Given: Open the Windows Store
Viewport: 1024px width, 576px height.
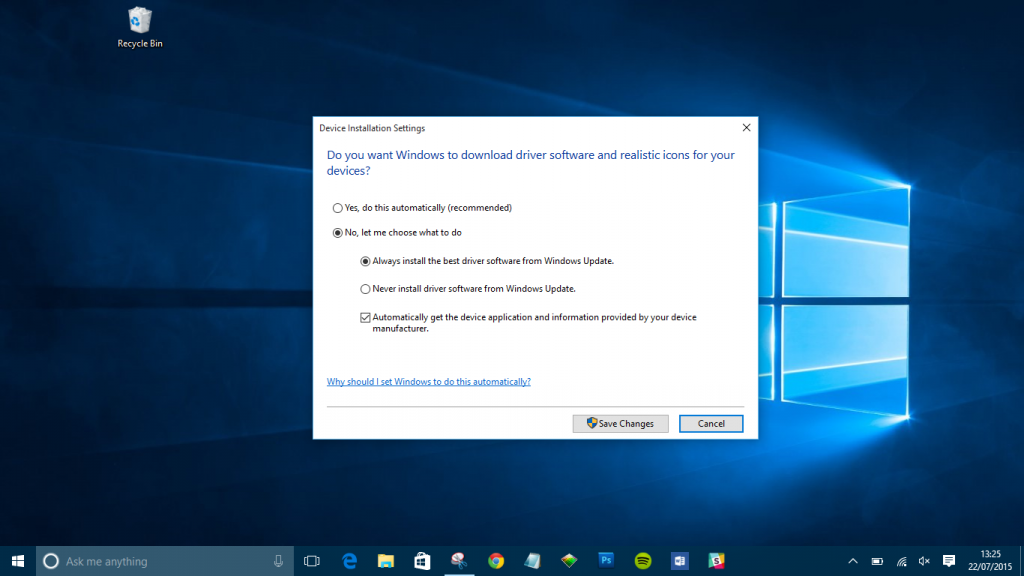Looking at the screenshot, I should pyautogui.click(x=422, y=560).
